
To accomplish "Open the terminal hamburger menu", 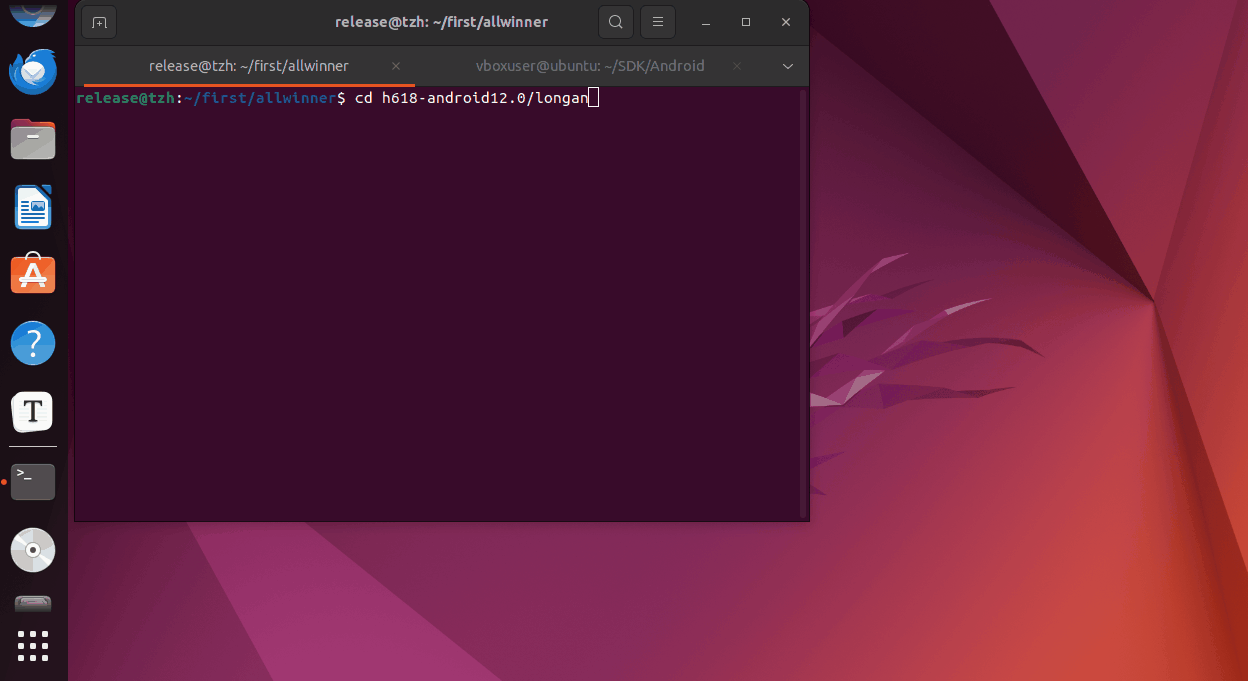I will point(657,22).
